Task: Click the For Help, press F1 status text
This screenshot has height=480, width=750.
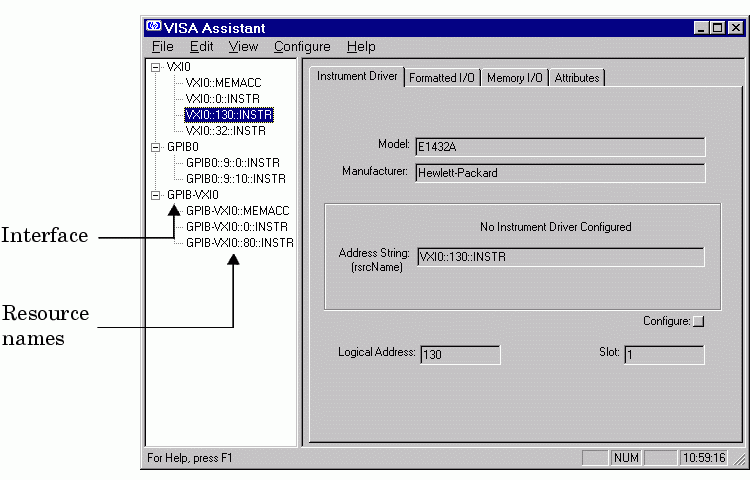Action: [x=189, y=458]
